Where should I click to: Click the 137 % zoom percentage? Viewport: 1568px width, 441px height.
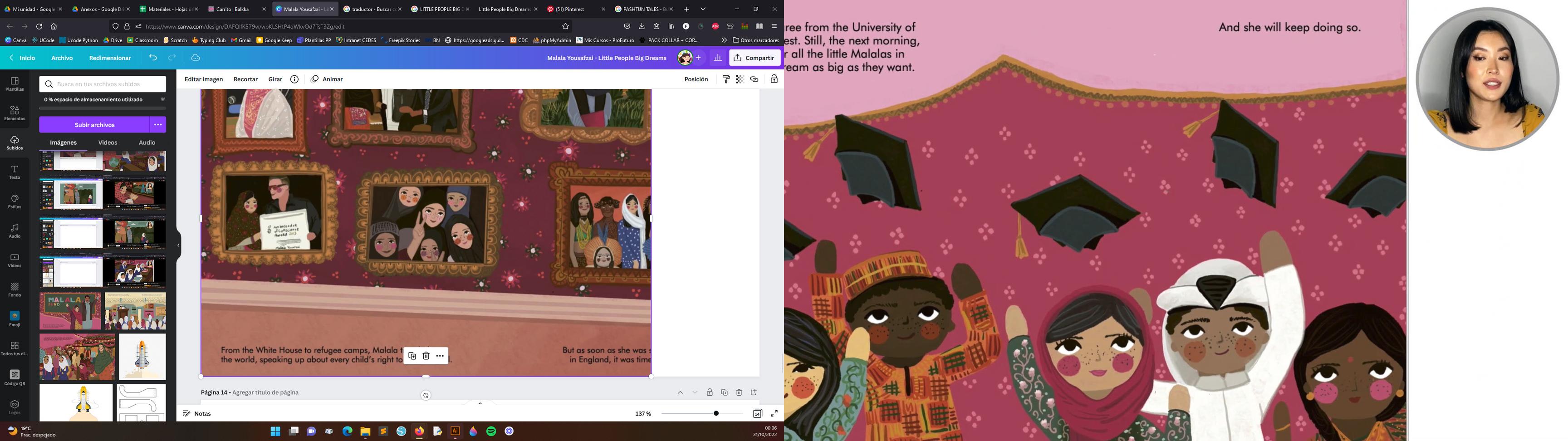[x=643, y=414]
